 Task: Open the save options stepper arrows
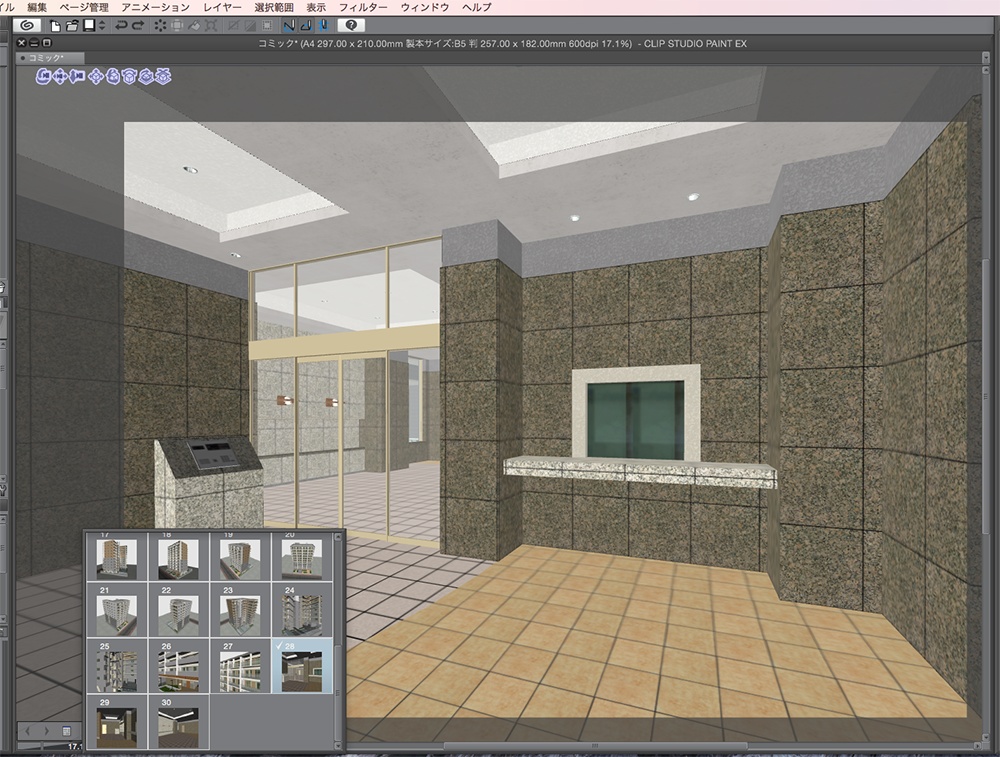click(x=102, y=26)
